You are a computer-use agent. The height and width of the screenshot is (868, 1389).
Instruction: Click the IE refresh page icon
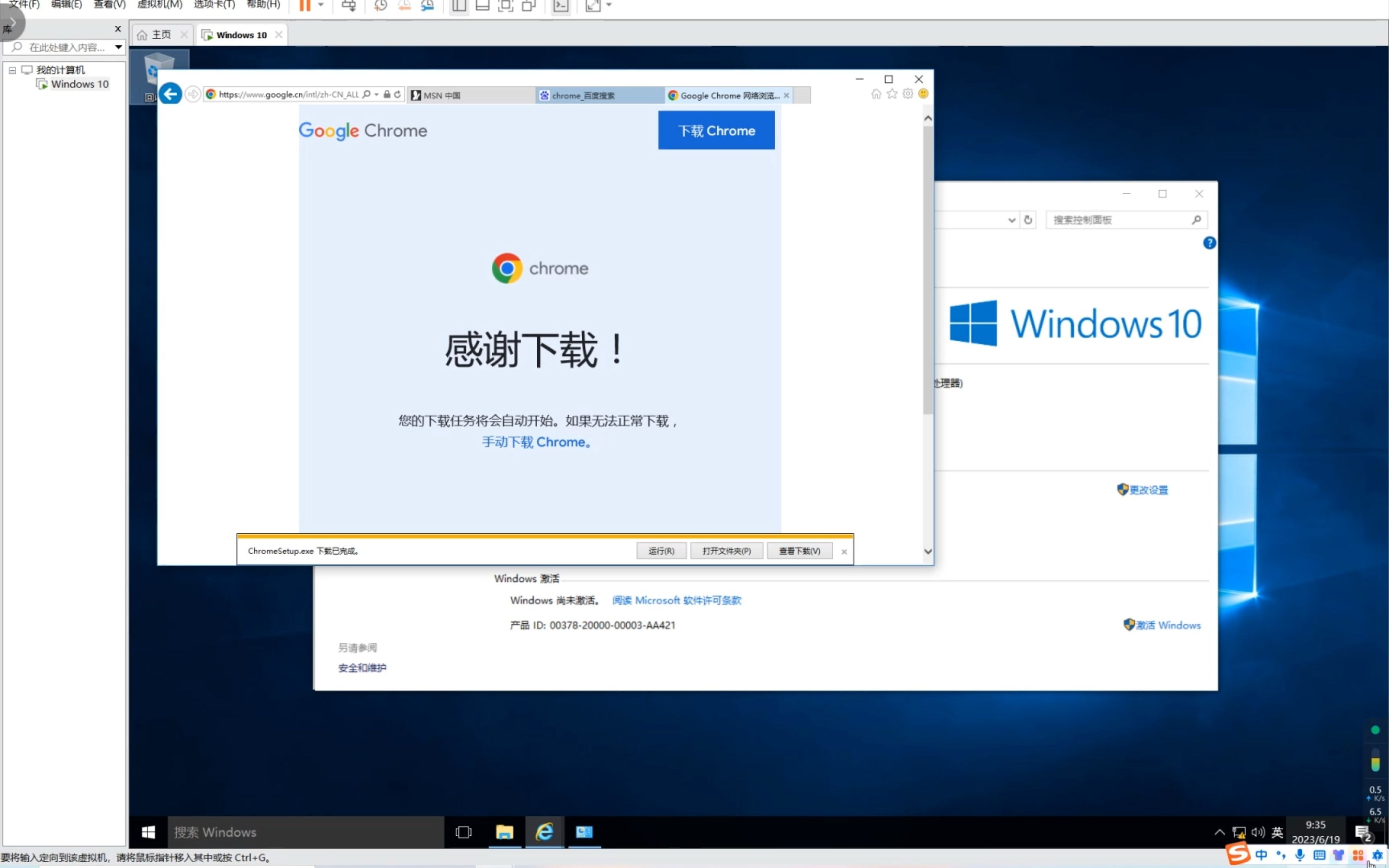pyautogui.click(x=397, y=94)
